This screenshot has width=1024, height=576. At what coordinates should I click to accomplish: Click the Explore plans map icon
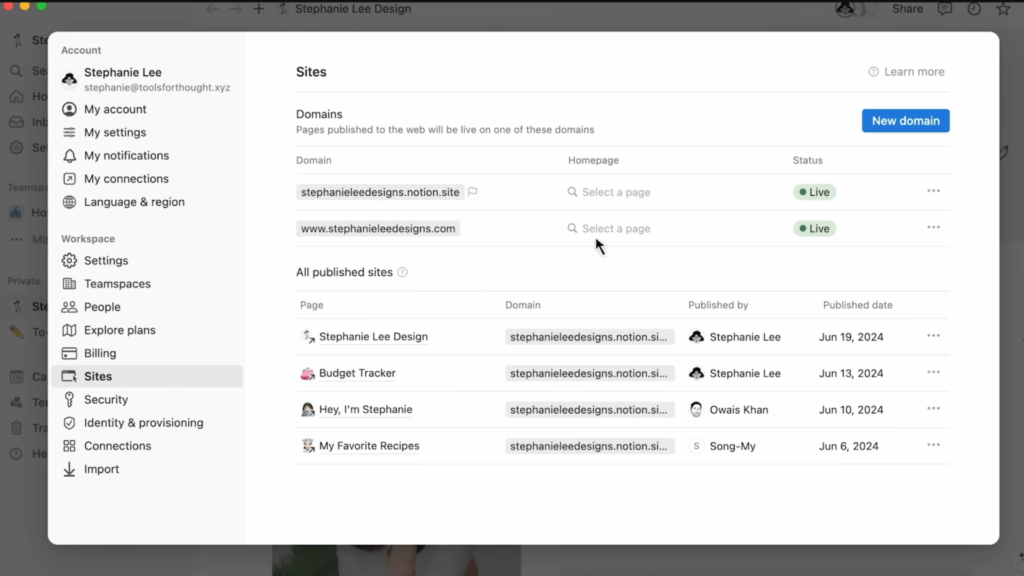(x=69, y=330)
